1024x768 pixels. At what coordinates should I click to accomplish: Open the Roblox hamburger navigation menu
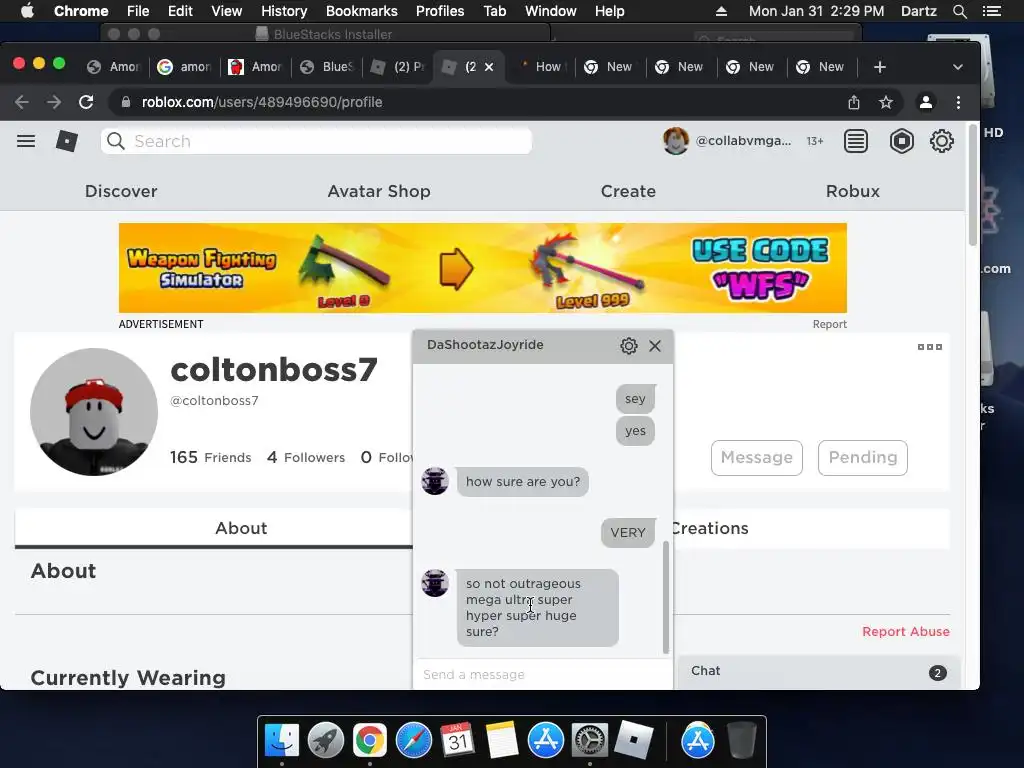(x=26, y=141)
